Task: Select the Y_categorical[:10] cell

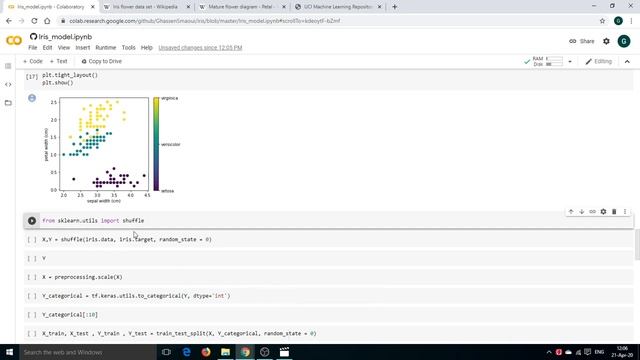Action: click(329, 315)
